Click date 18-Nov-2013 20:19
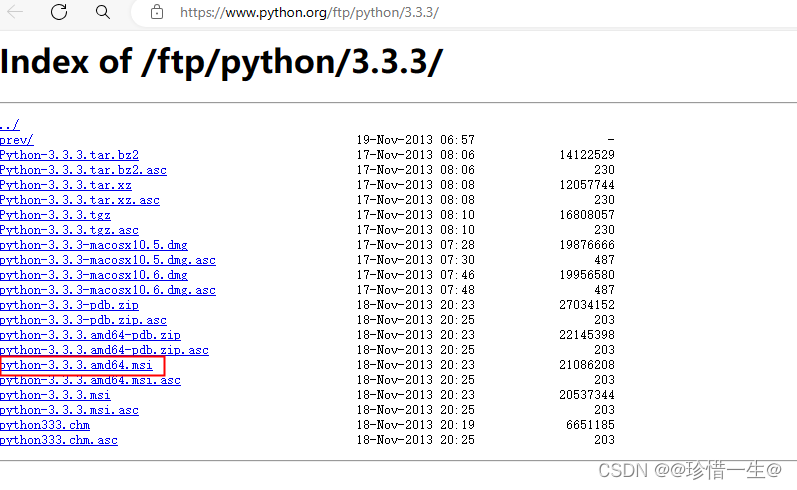Image resolution: width=797 pixels, height=490 pixels. pyautogui.click(x=415, y=425)
